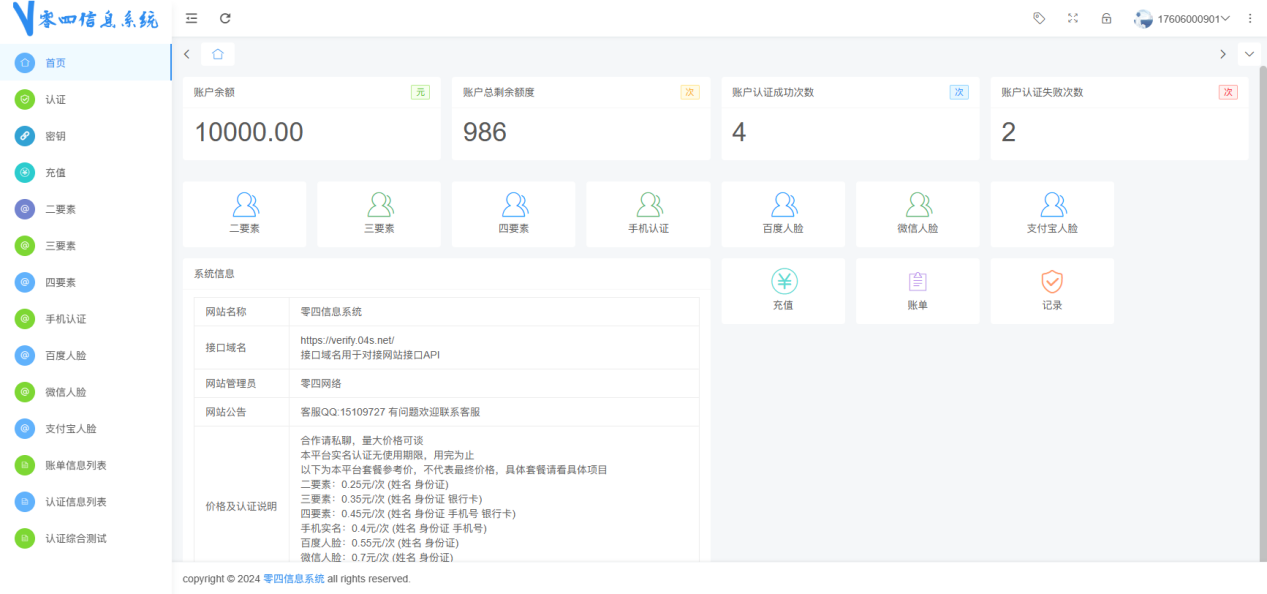This screenshot has height=594, width=1267.
Task: Enter fullscreen using the expand icon
Action: [1073, 18]
